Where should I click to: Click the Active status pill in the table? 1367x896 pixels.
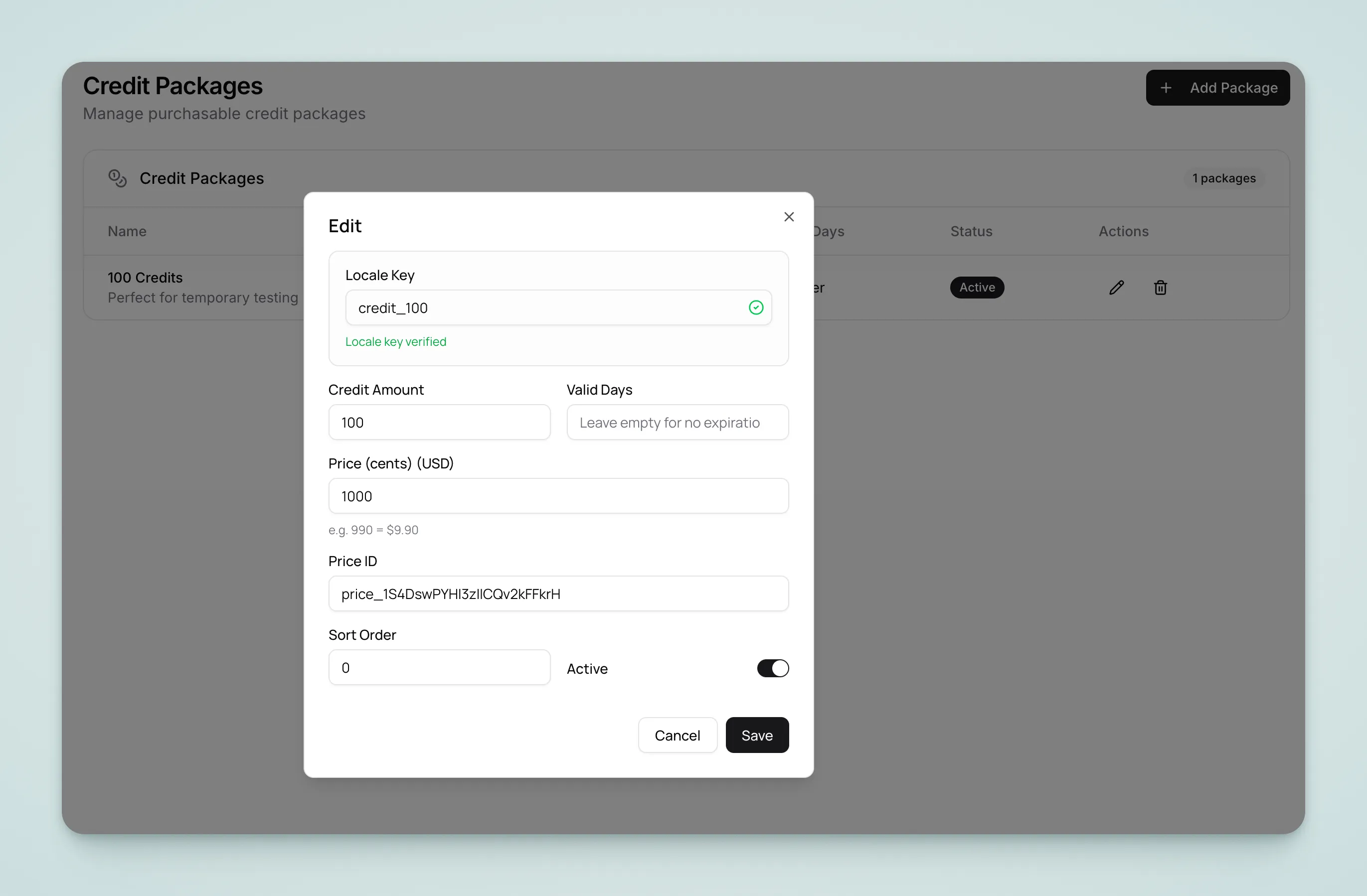977,287
